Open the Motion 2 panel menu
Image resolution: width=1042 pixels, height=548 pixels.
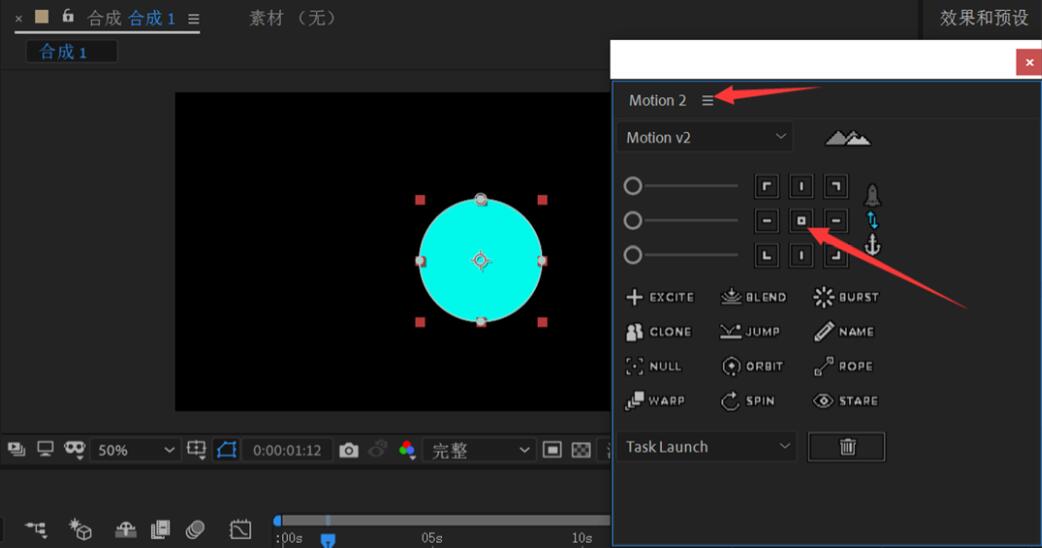click(708, 100)
